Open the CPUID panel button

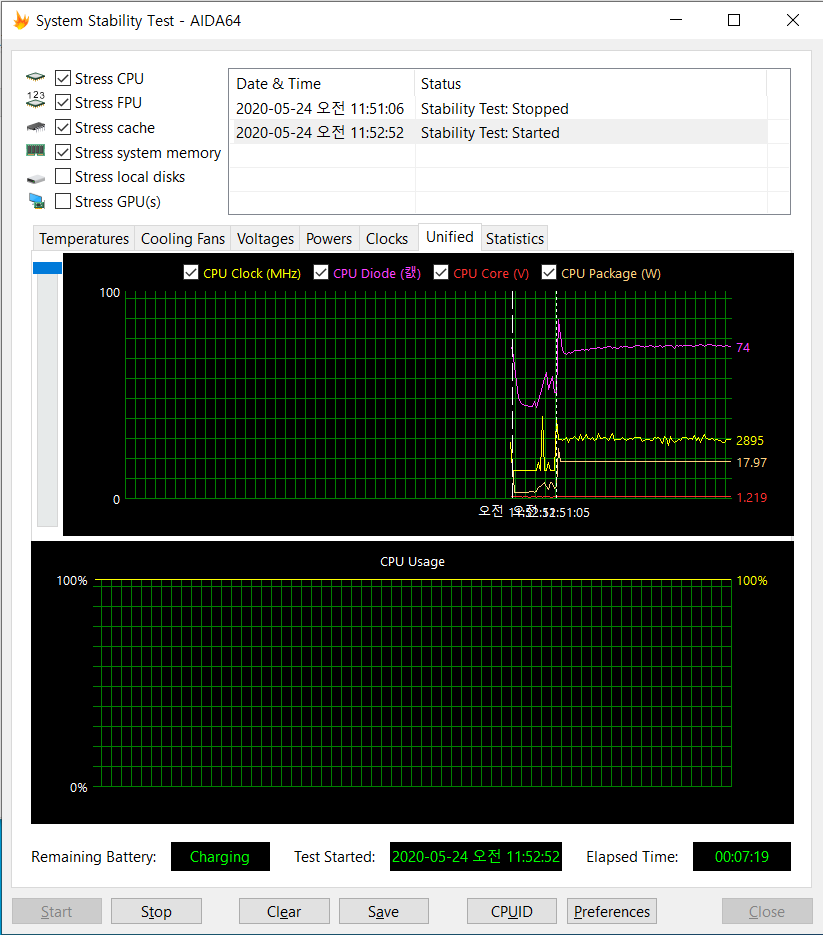[x=512, y=911]
